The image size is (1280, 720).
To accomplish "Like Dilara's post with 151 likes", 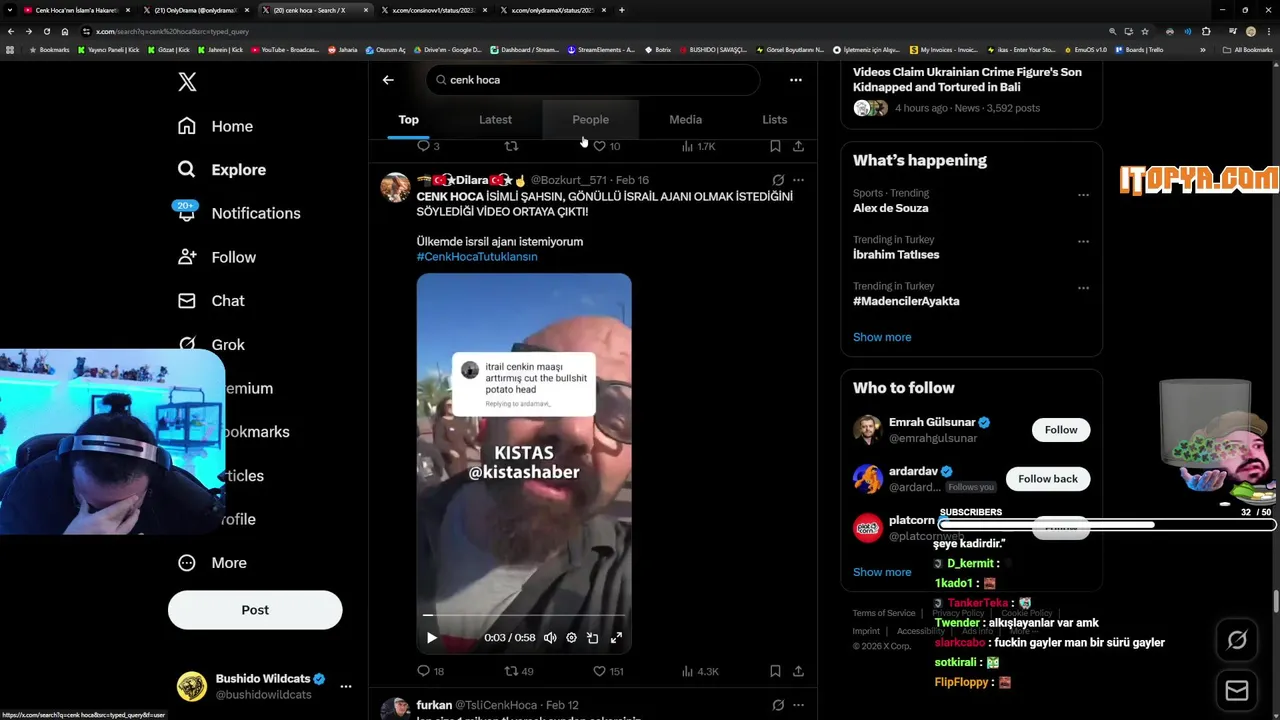I will tap(608, 671).
